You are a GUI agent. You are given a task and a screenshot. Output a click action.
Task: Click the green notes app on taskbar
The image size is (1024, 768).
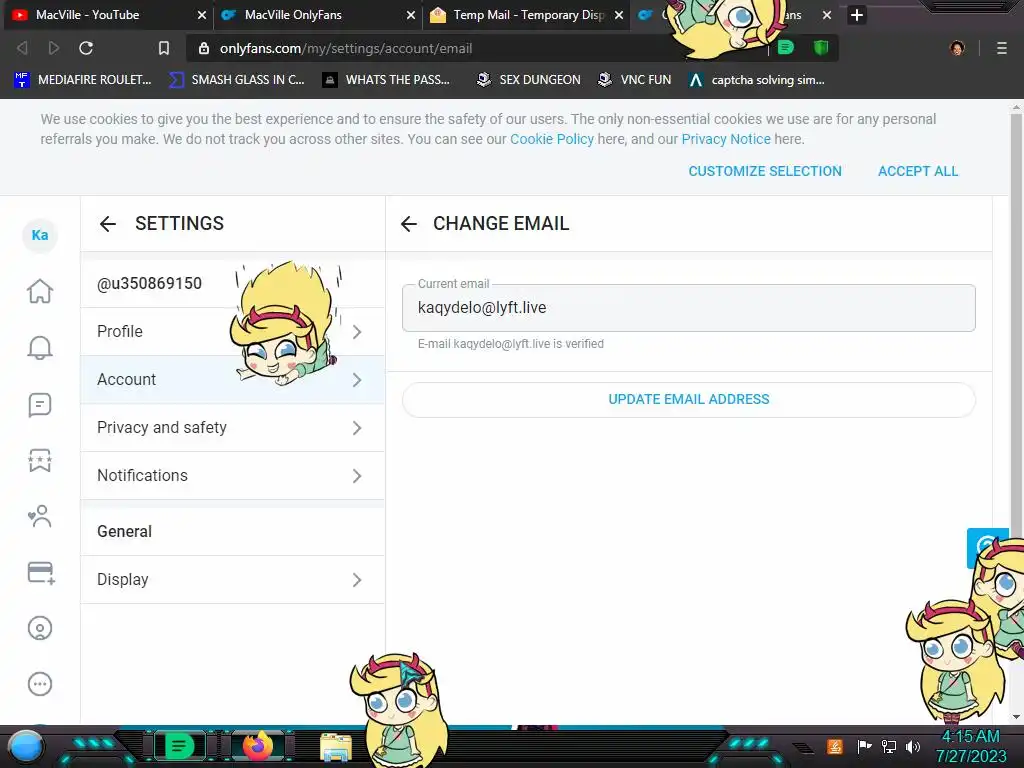(179, 746)
